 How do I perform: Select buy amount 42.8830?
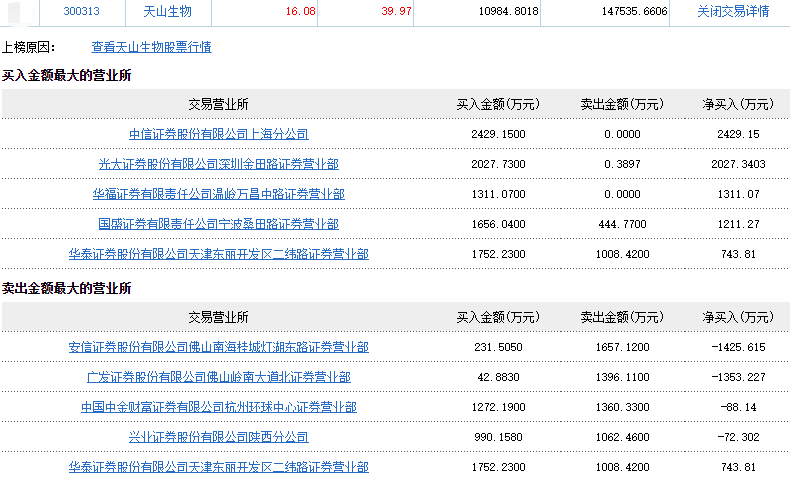pyautogui.click(x=498, y=377)
